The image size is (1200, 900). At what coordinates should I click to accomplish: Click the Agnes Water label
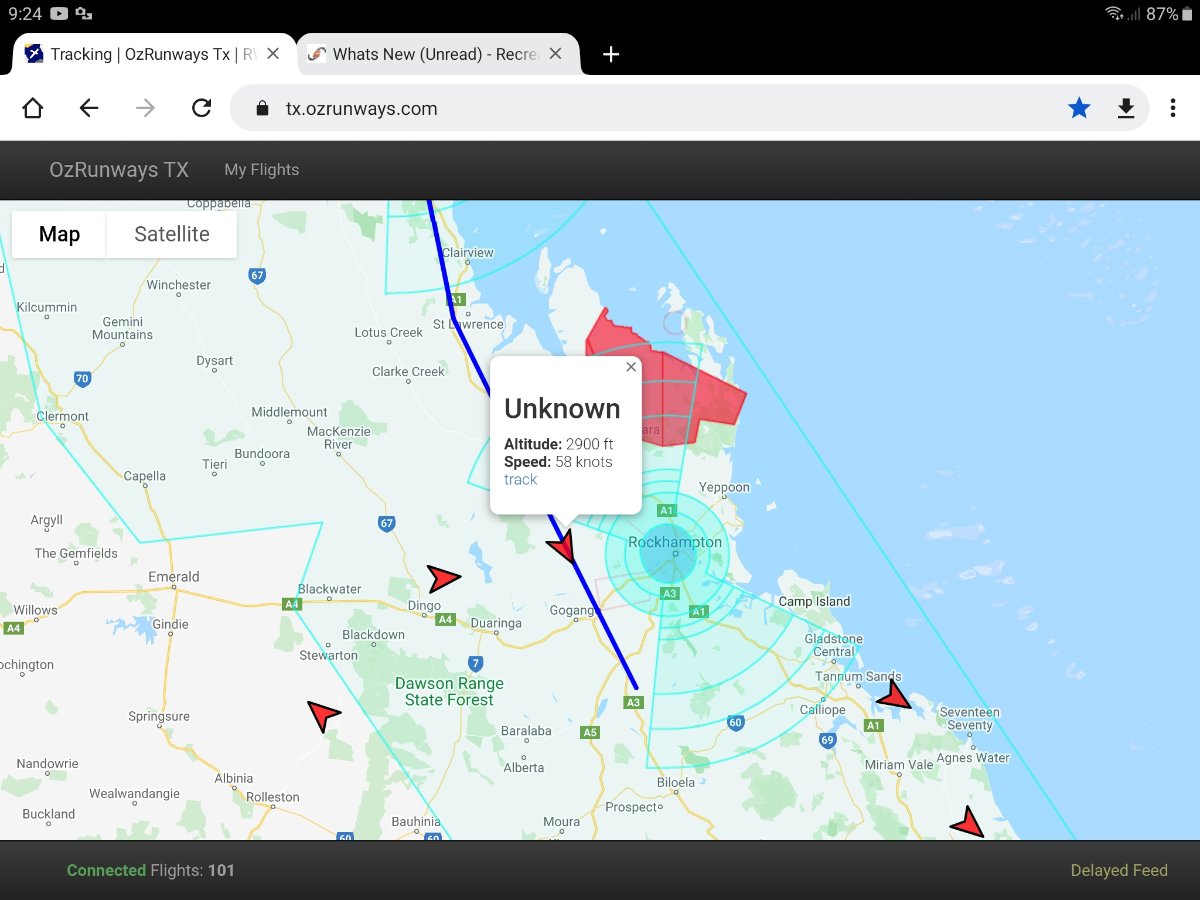pyautogui.click(x=973, y=758)
